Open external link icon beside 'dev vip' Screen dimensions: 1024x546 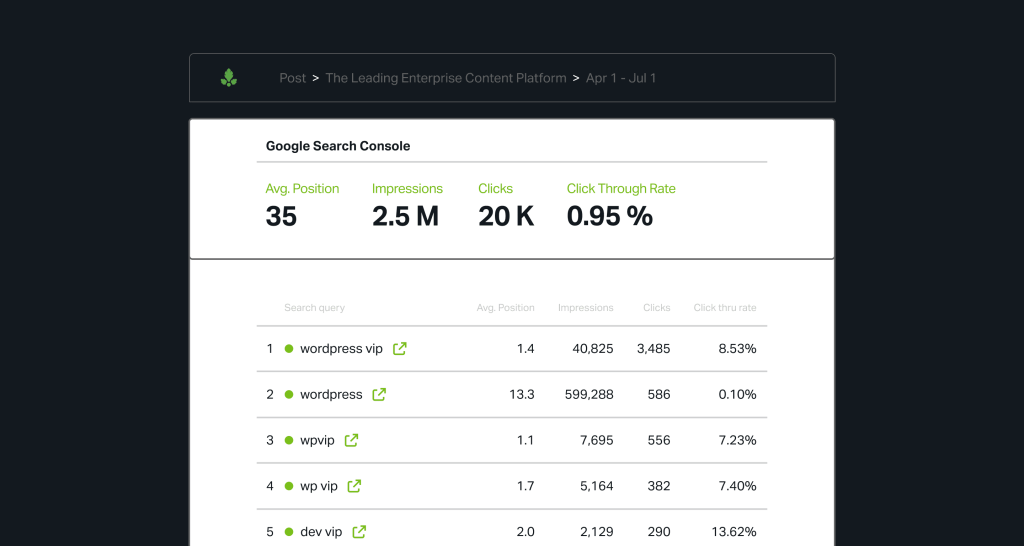tap(359, 531)
